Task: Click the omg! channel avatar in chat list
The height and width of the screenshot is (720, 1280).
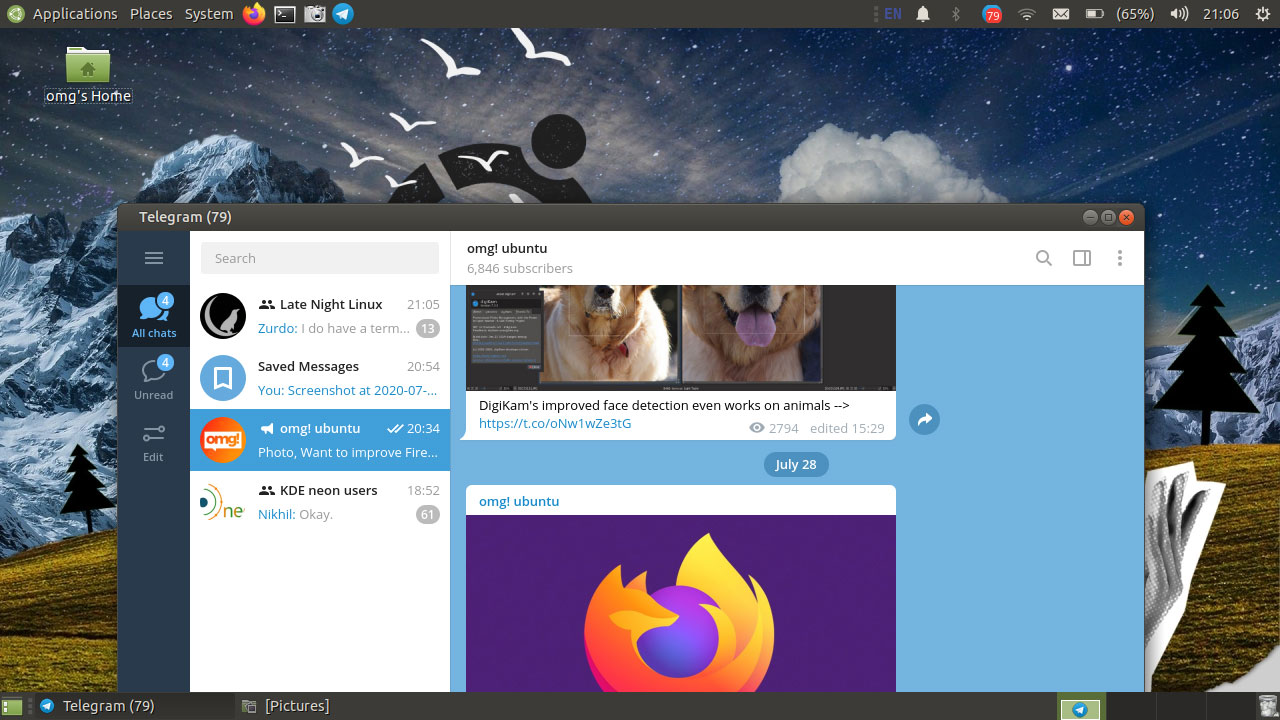Action: pyautogui.click(x=223, y=440)
